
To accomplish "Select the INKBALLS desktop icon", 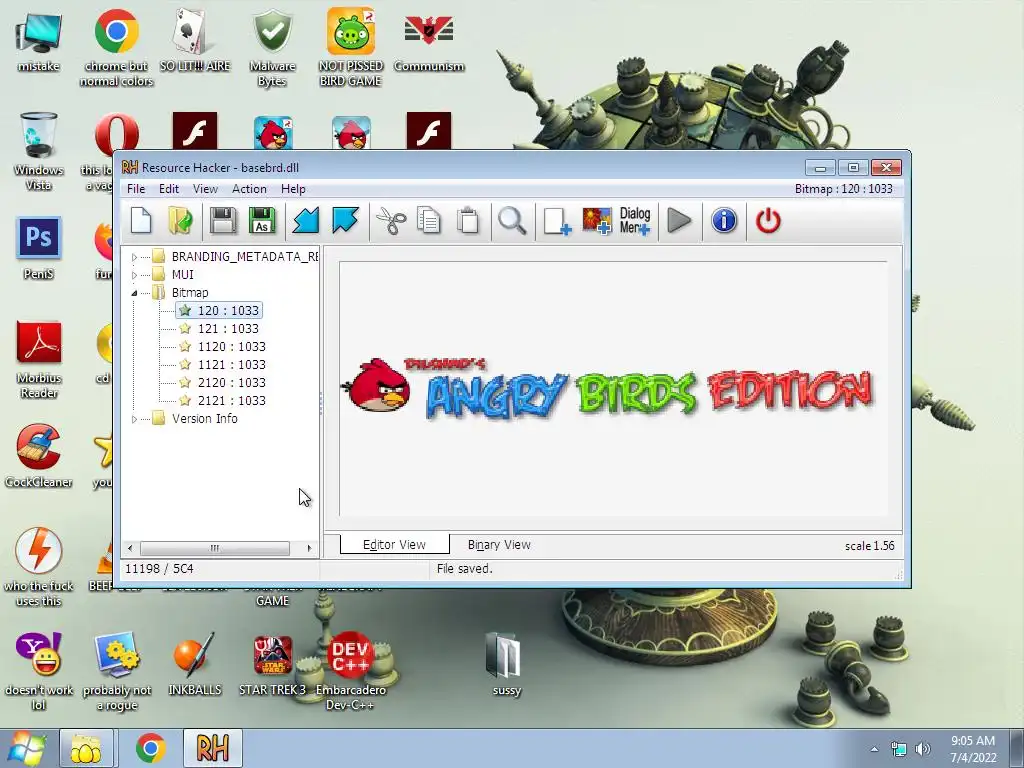I will click(x=195, y=664).
